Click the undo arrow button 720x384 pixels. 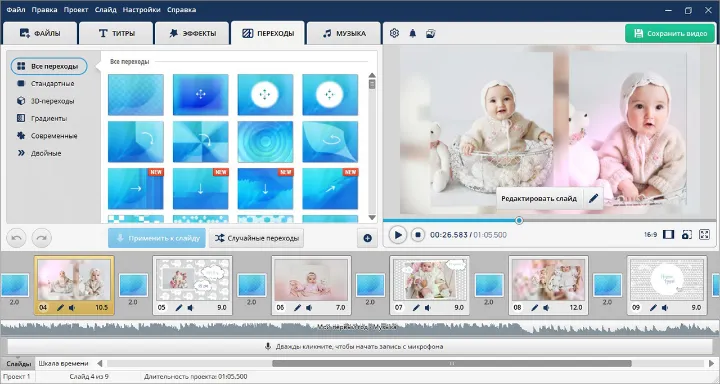pyautogui.click(x=17, y=238)
